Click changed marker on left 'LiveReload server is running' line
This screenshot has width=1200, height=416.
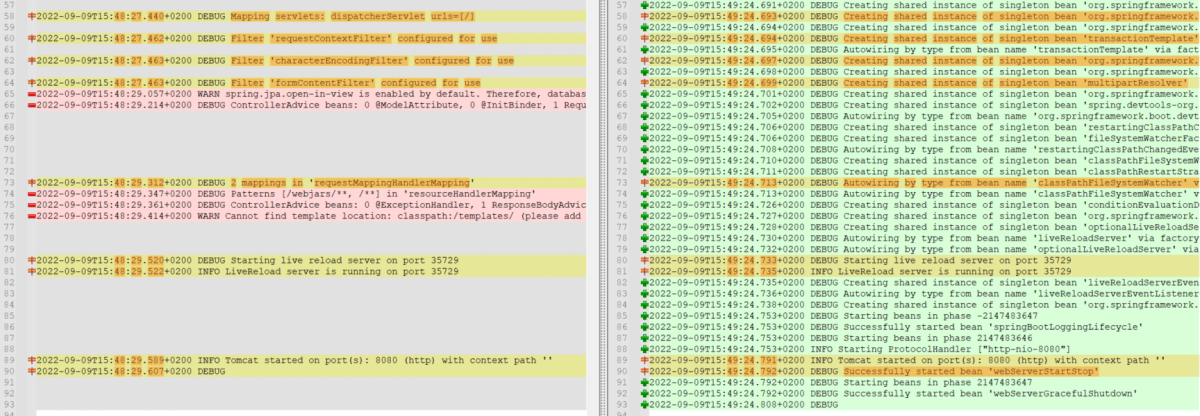coord(33,271)
